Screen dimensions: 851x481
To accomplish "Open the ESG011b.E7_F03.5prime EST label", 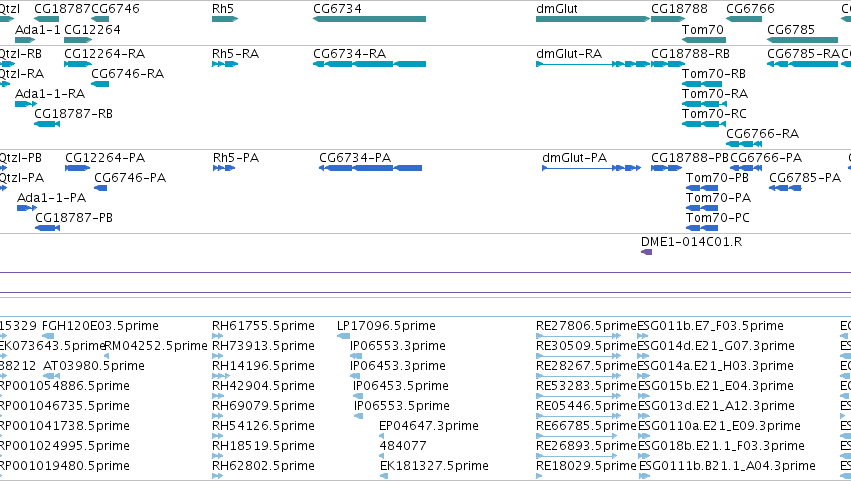I will click(x=710, y=326).
